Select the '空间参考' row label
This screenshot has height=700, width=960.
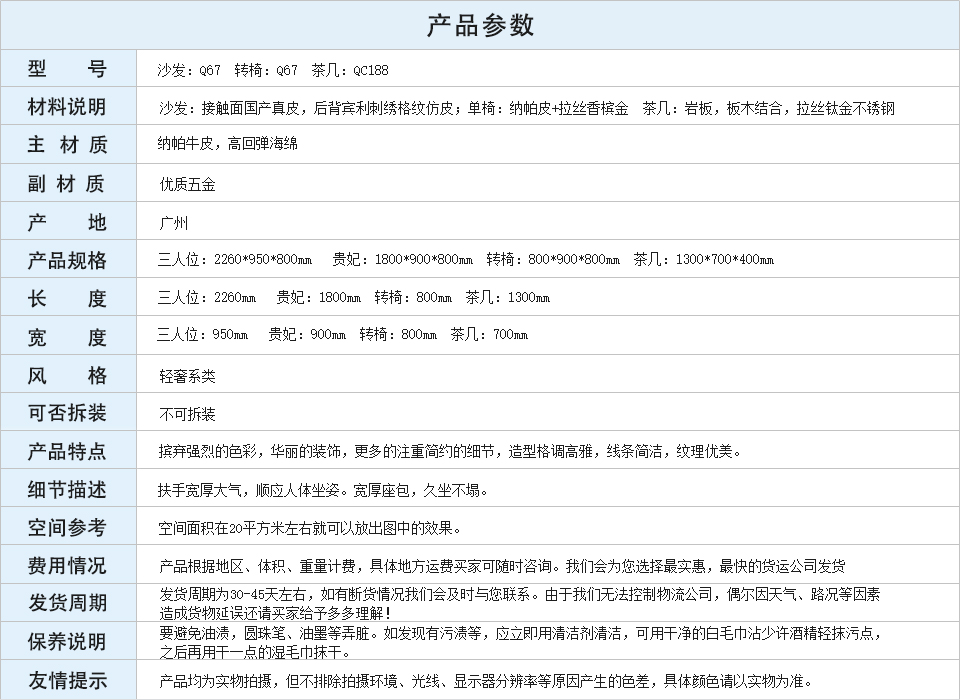(67, 527)
